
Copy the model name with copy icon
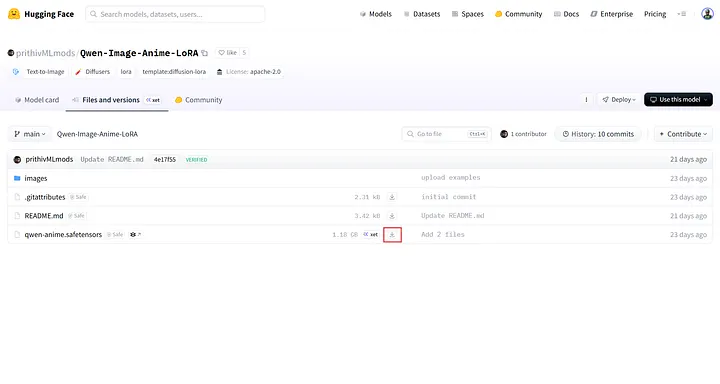coord(205,53)
